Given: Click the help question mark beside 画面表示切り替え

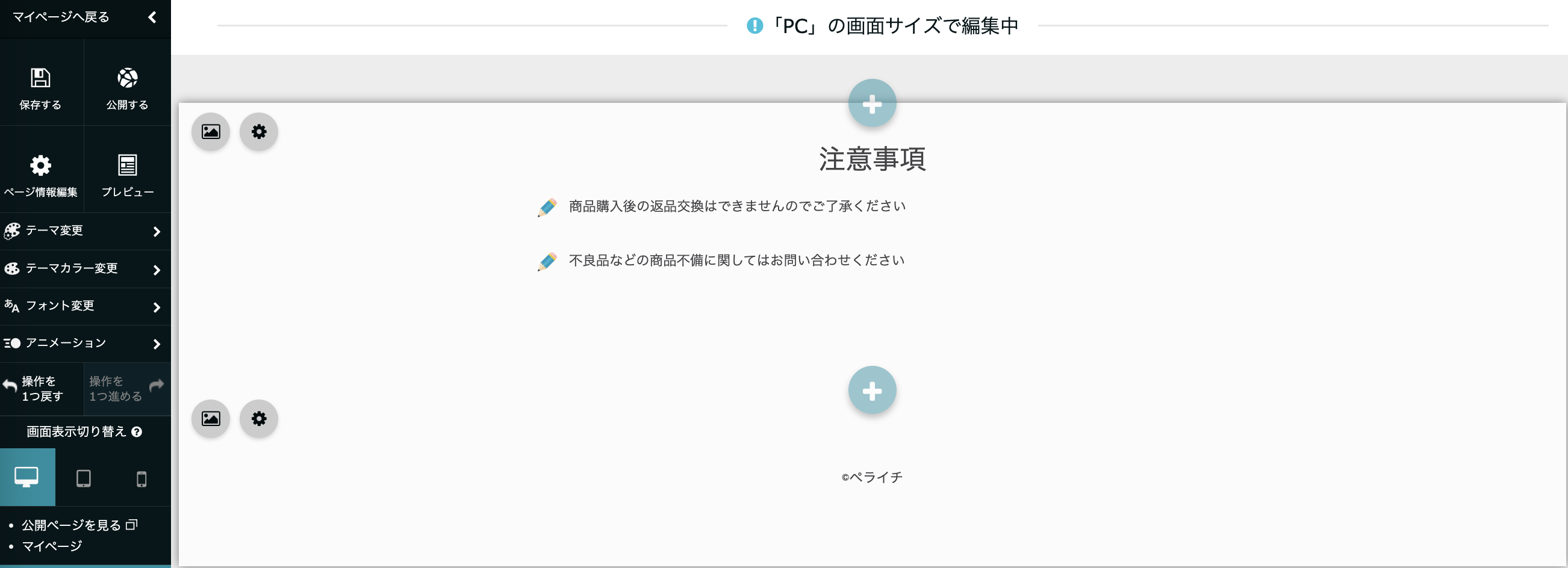Looking at the screenshot, I should pyautogui.click(x=137, y=432).
